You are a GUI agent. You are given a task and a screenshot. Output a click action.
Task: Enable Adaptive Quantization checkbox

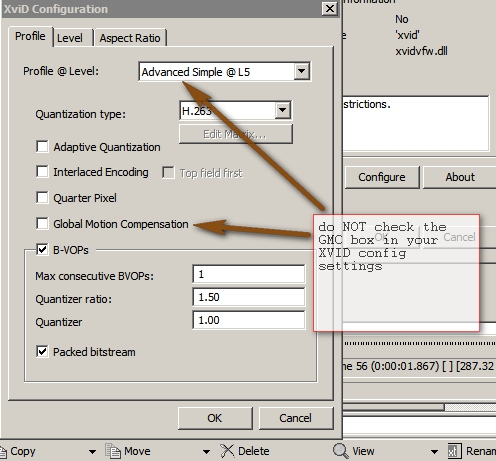(x=42, y=146)
